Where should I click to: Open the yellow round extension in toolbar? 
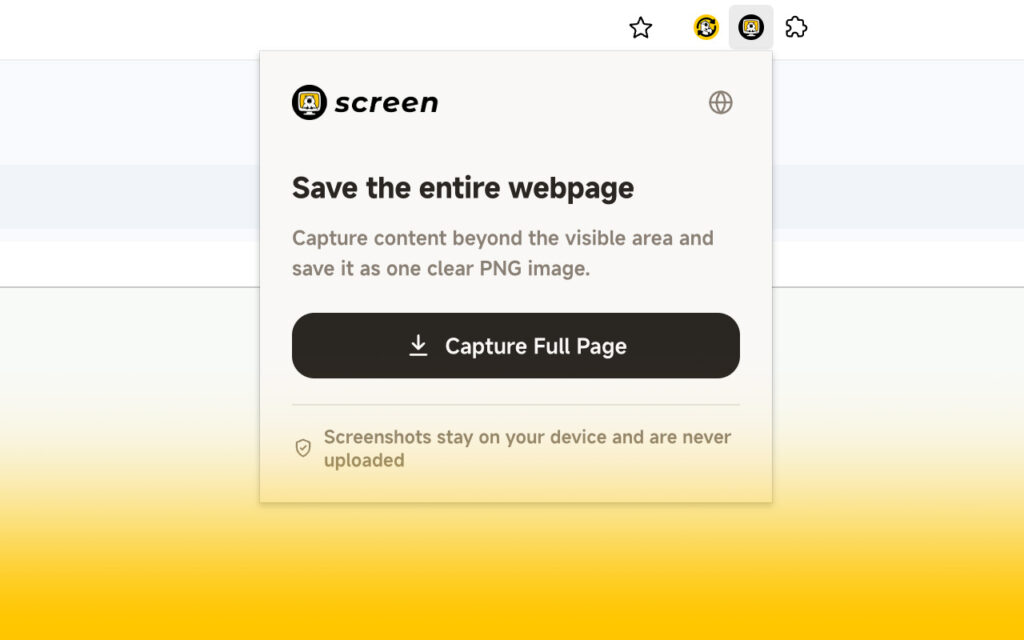tap(706, 27)
